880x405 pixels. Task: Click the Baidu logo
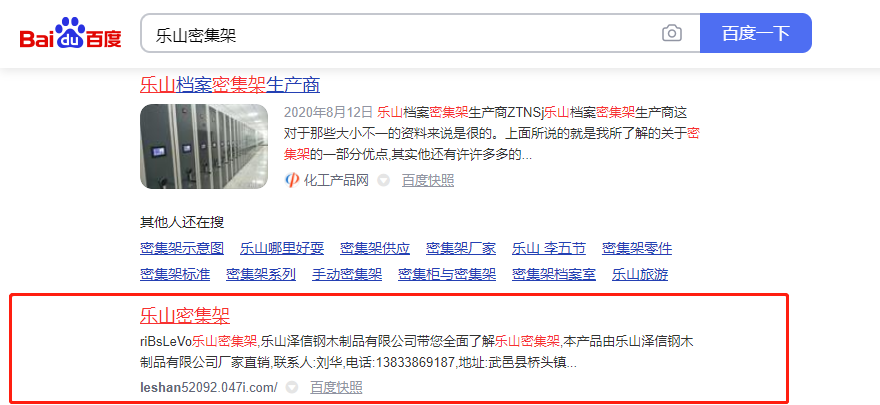[x=71, y=33]
